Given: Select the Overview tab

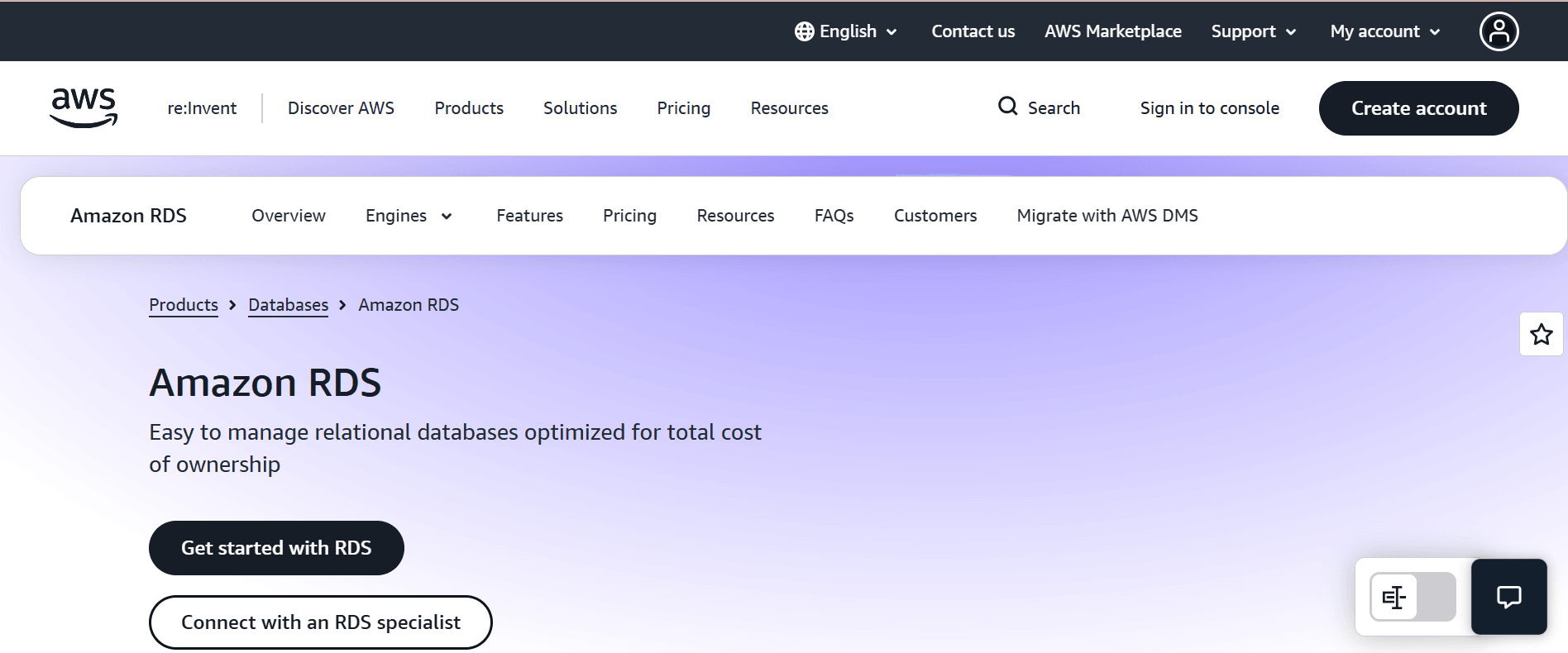Looking at the screenshot, I should click(289, 216).
